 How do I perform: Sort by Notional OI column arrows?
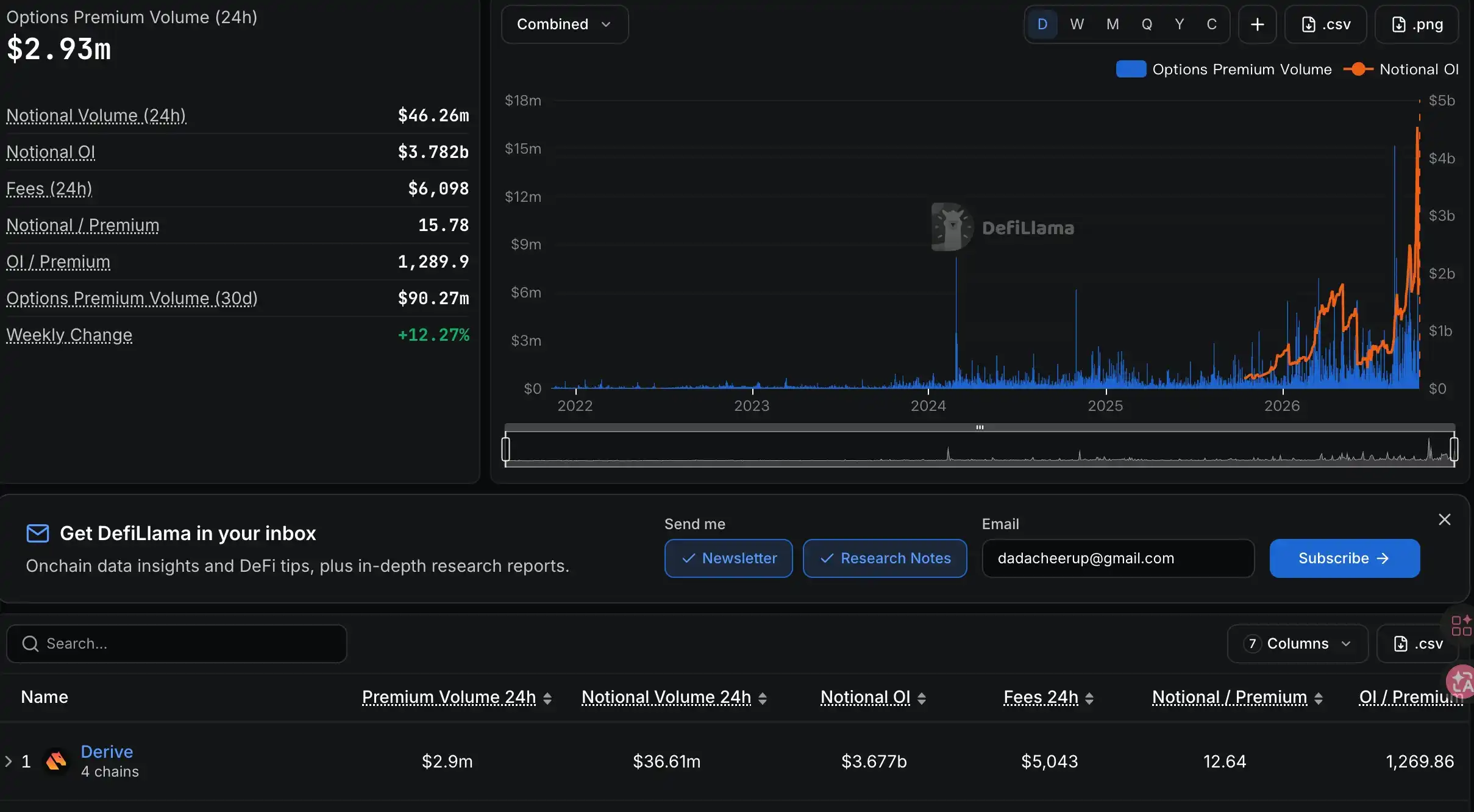coord(922,698)
